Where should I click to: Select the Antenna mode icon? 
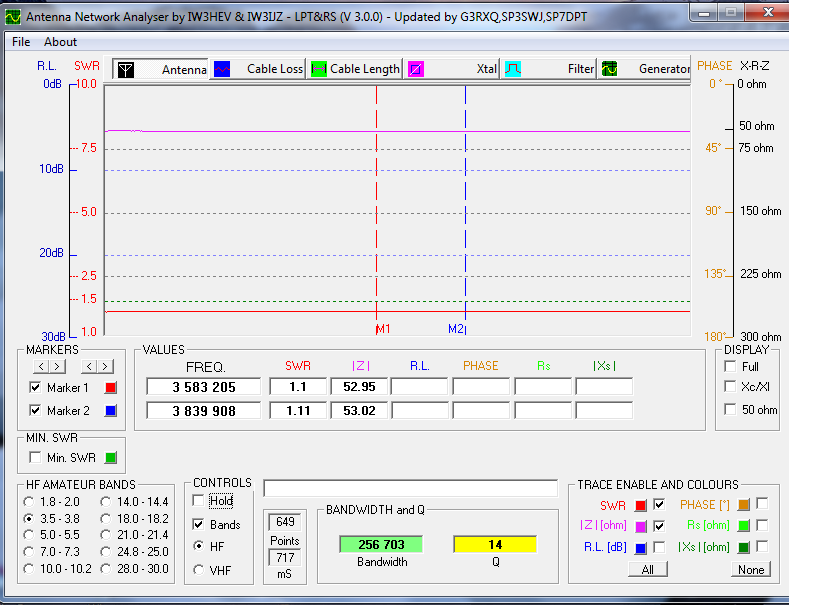pyautogui.click(x=126, y=69)
